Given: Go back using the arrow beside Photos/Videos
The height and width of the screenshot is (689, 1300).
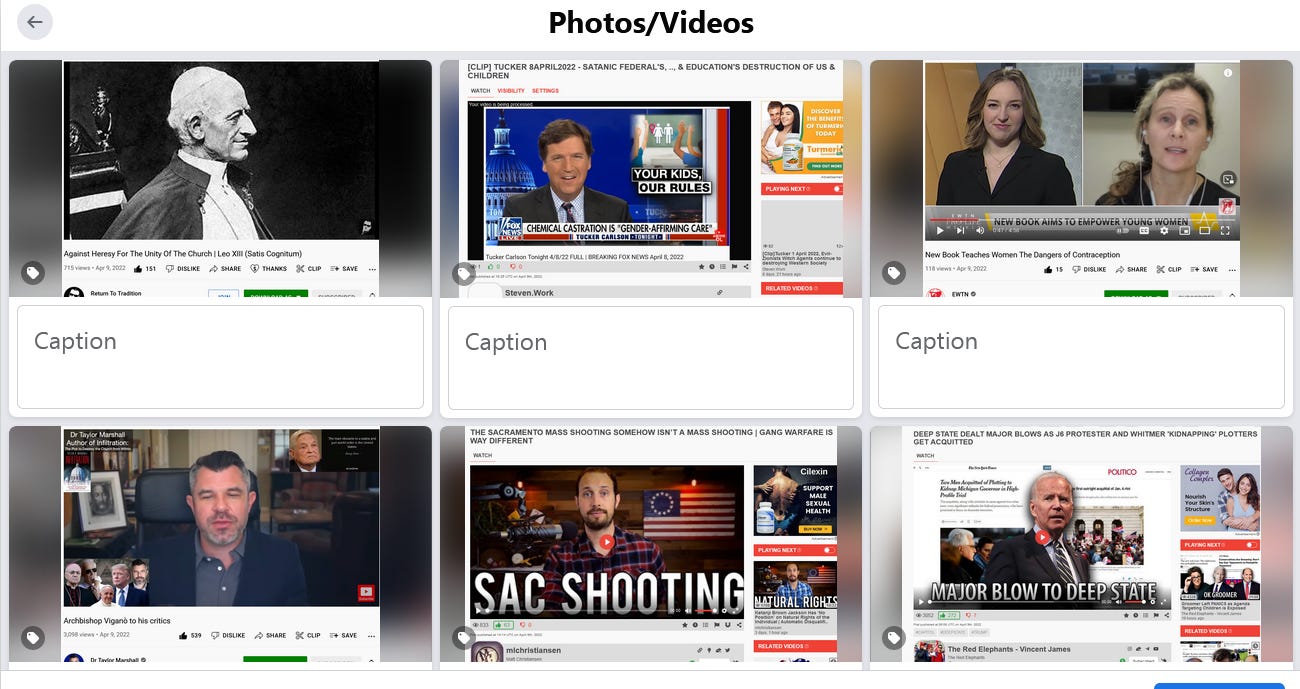Looking at the screenshot, I should tap(35, 22).
